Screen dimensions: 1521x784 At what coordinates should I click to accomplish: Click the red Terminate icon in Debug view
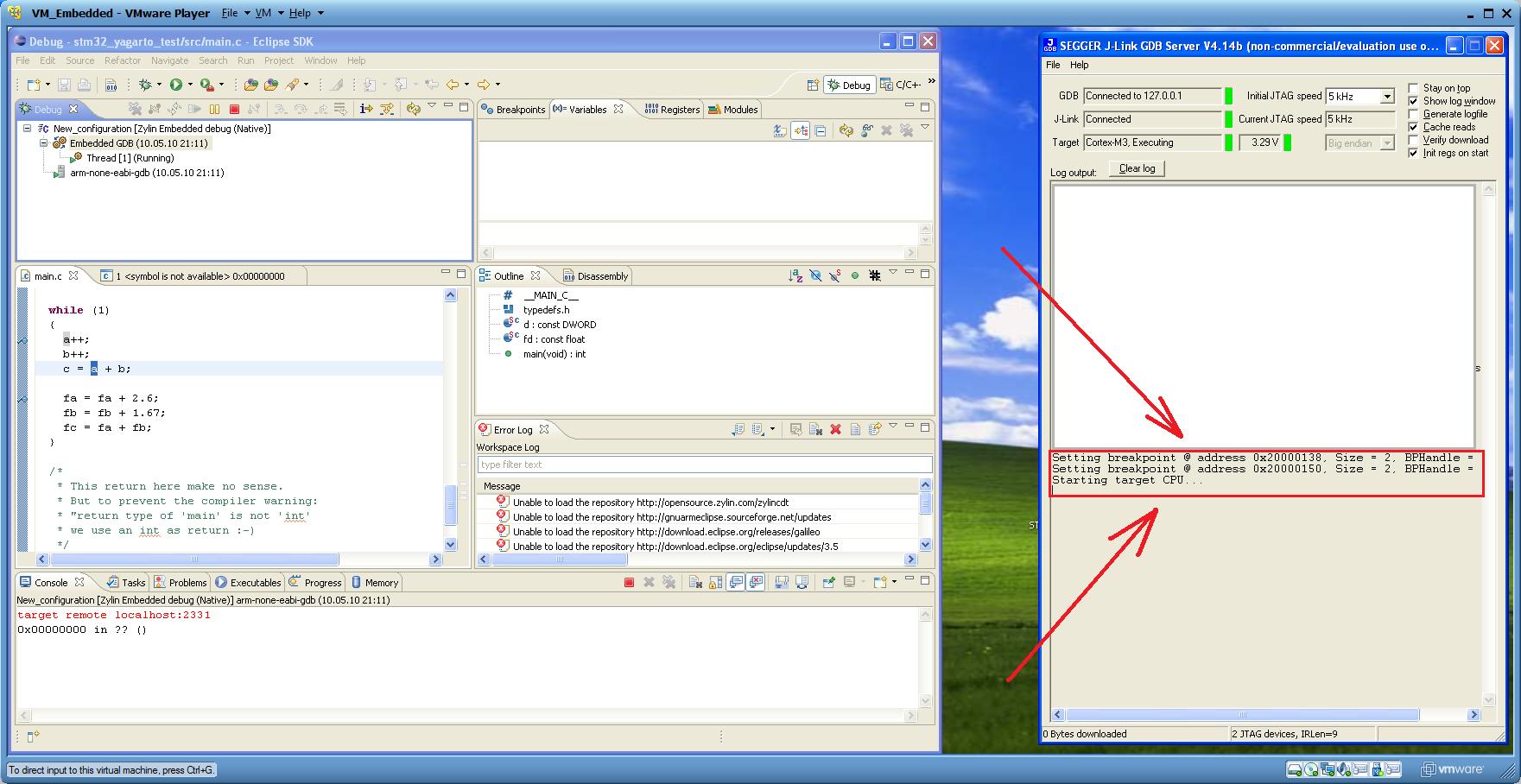234,109
